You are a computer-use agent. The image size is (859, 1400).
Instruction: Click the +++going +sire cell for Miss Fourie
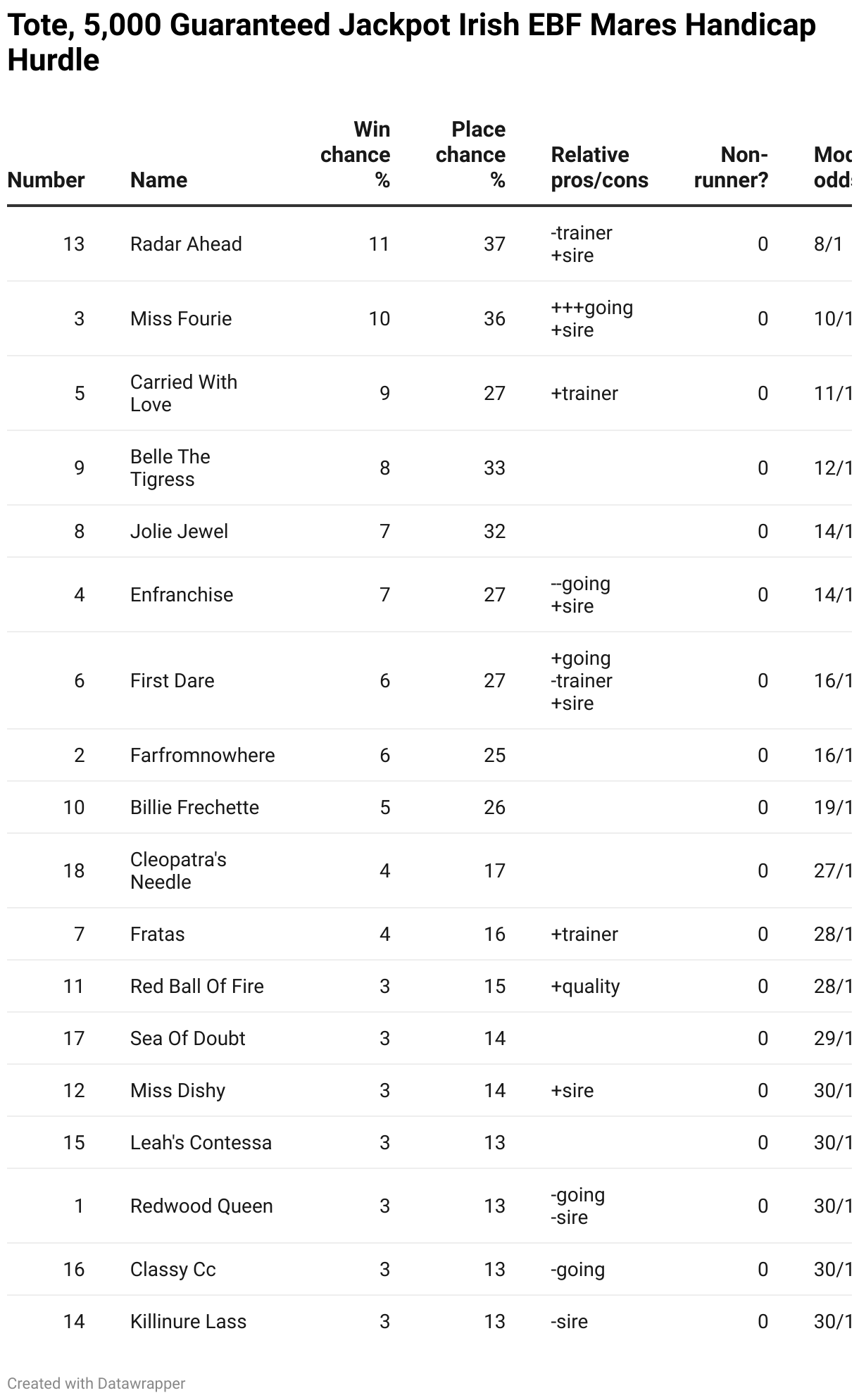coord(591,319)
